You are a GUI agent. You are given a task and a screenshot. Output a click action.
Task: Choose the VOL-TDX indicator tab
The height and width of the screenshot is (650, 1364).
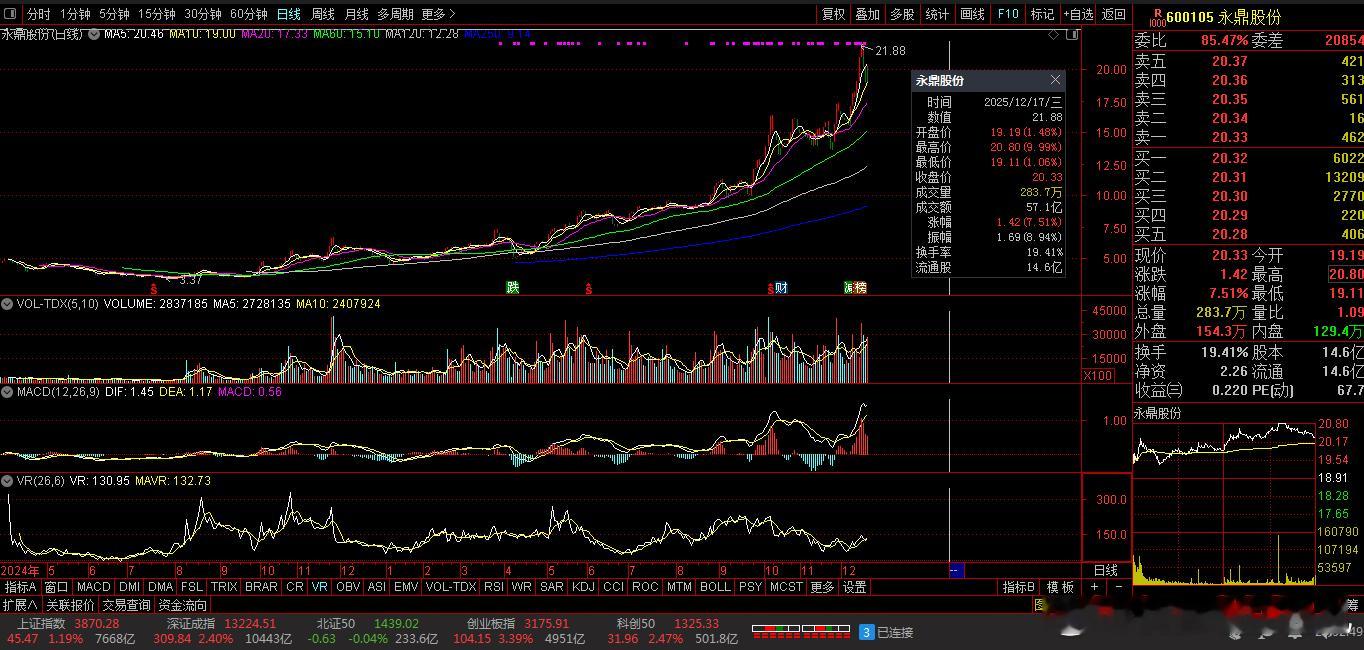pyautogui.click(x=451, y=587)
